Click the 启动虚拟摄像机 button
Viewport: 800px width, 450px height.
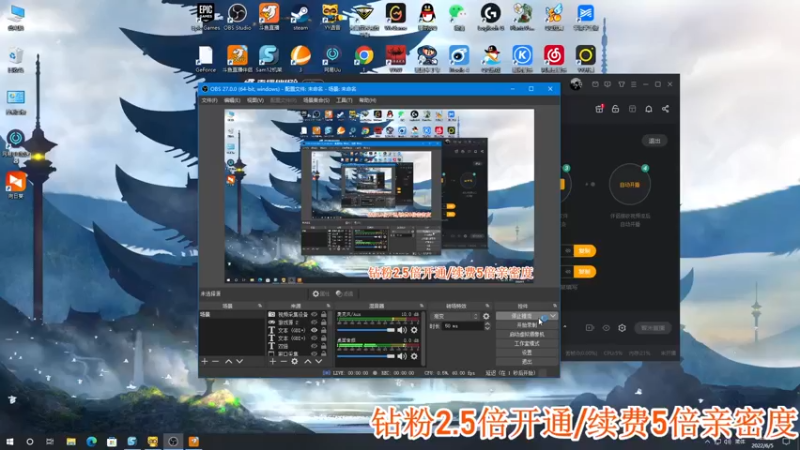coord(527,335)
